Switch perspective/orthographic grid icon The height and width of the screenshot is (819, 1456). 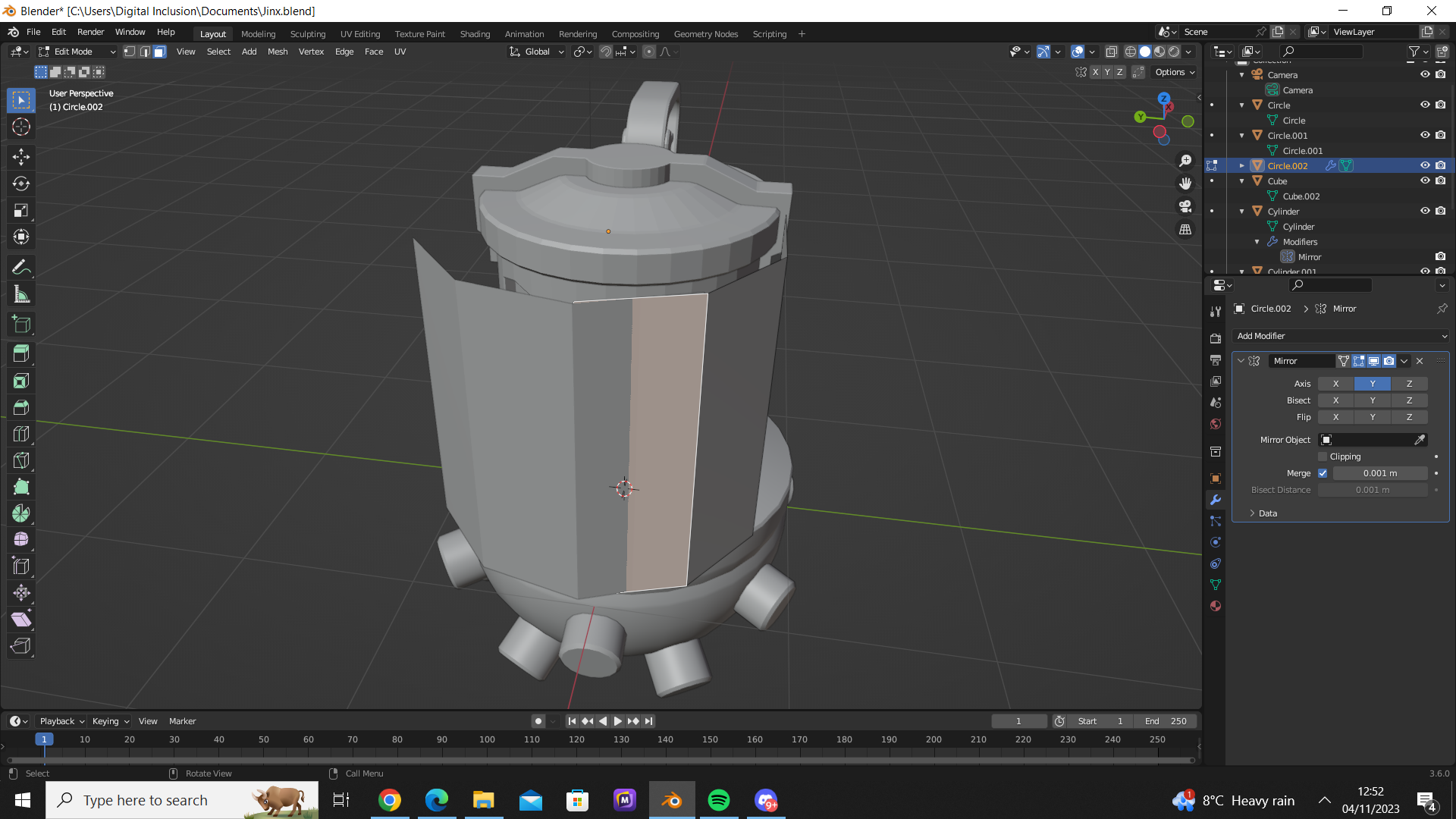(x=1185, y=229)
